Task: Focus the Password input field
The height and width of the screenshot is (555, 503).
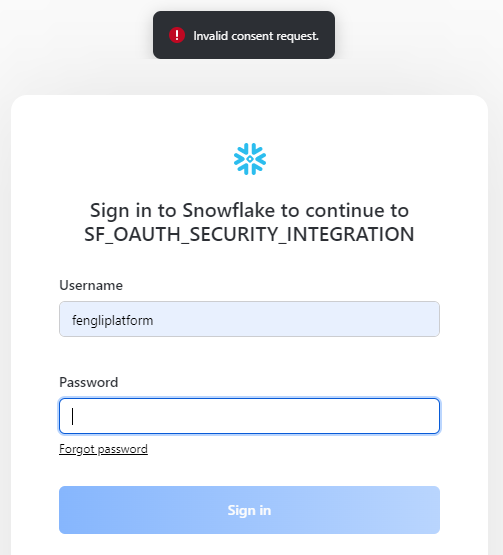Action: [249, 416]
